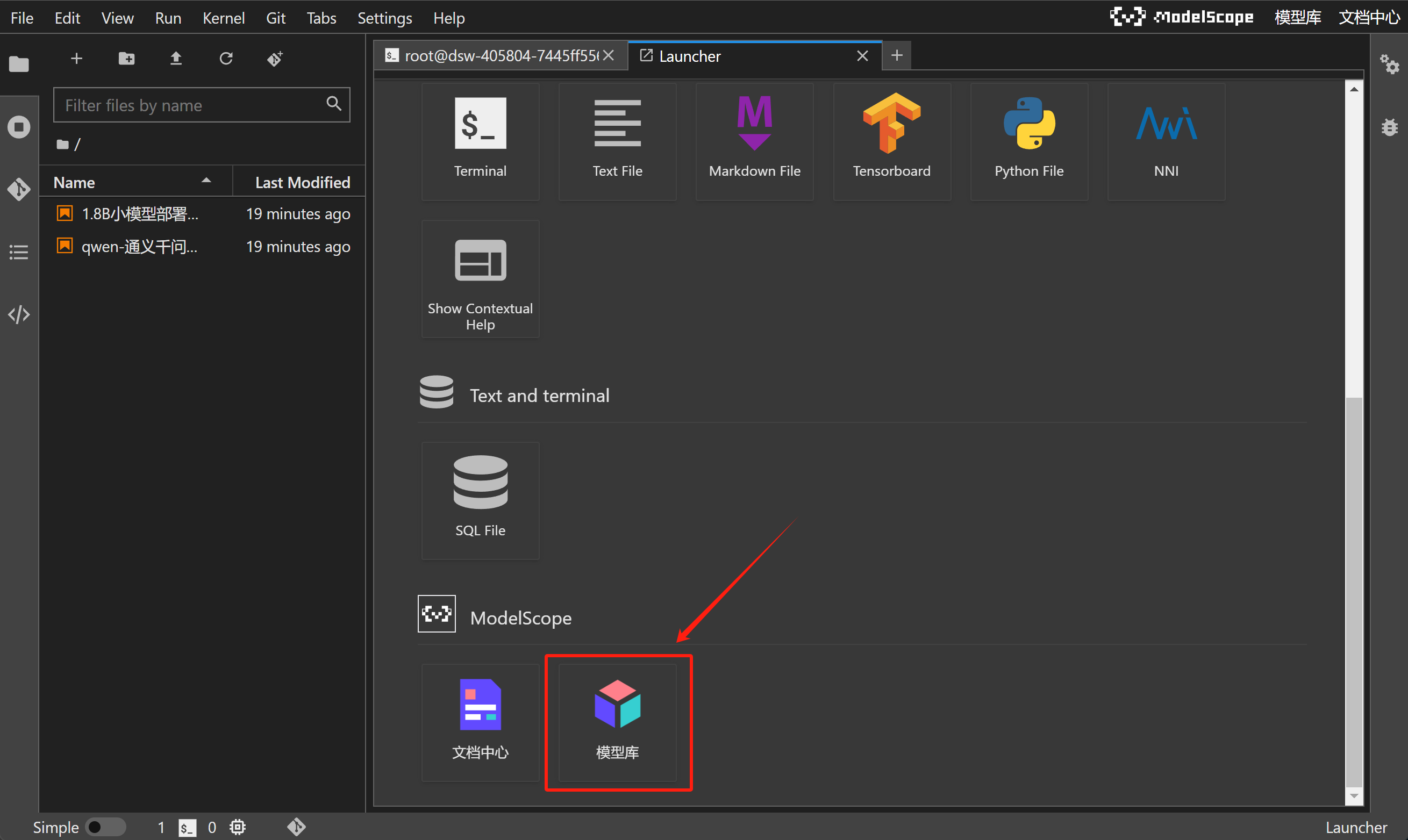This screenshot has width=1408, height=840.
Task: Launch a new Terminal from launcher
Action: click(480, 141)
